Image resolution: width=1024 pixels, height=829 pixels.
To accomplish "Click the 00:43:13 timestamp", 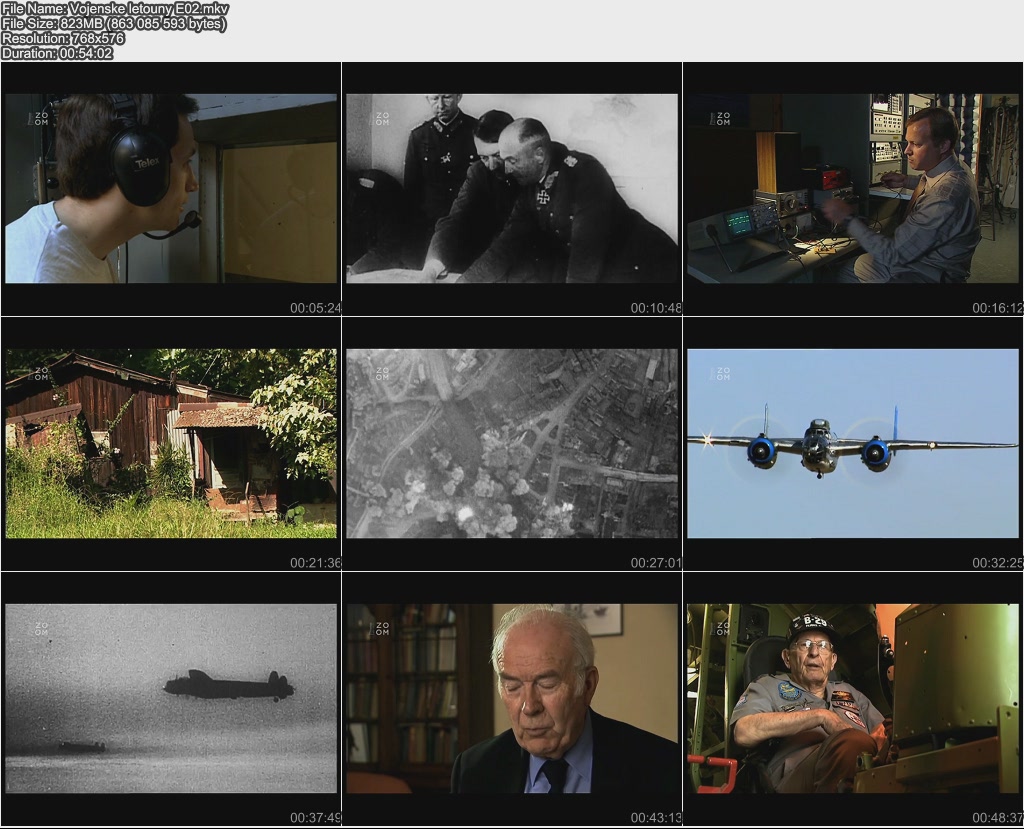I will (655, 818).
